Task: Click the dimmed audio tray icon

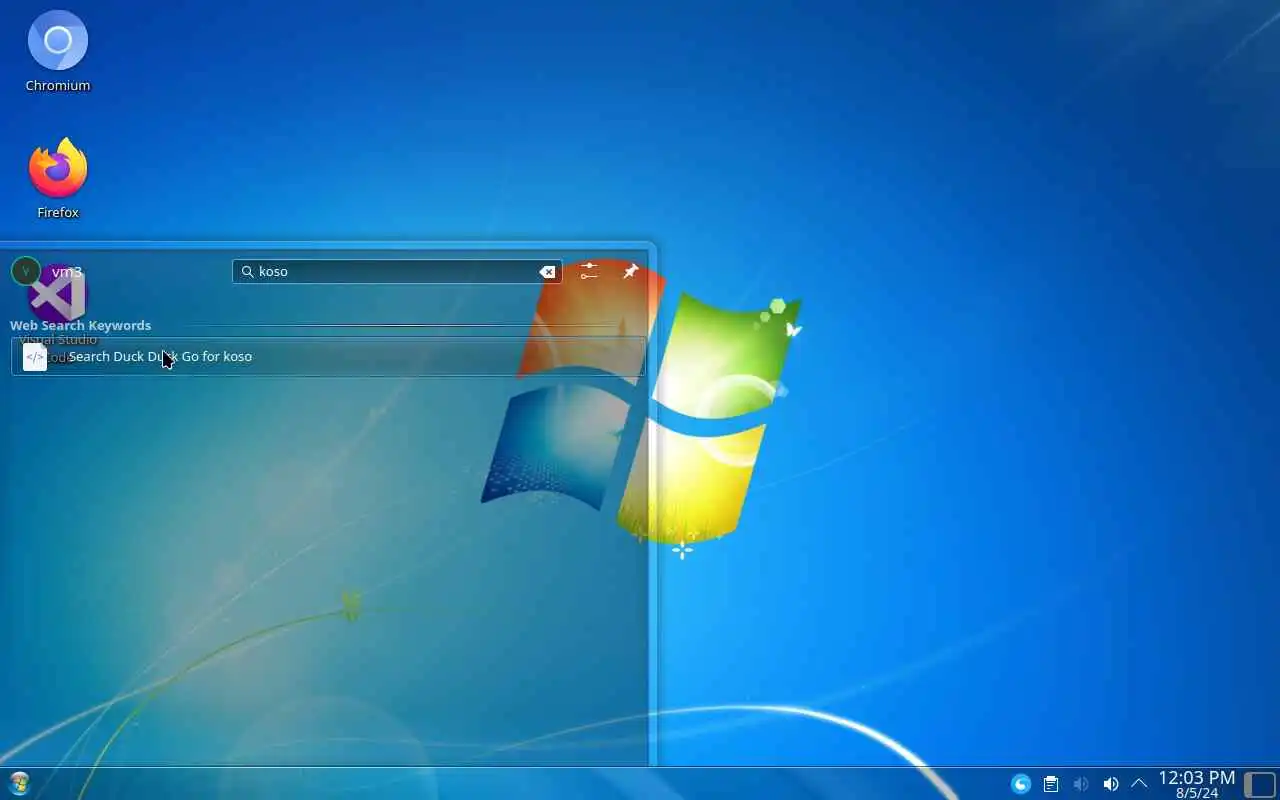Action: [x=1081, y=784]
